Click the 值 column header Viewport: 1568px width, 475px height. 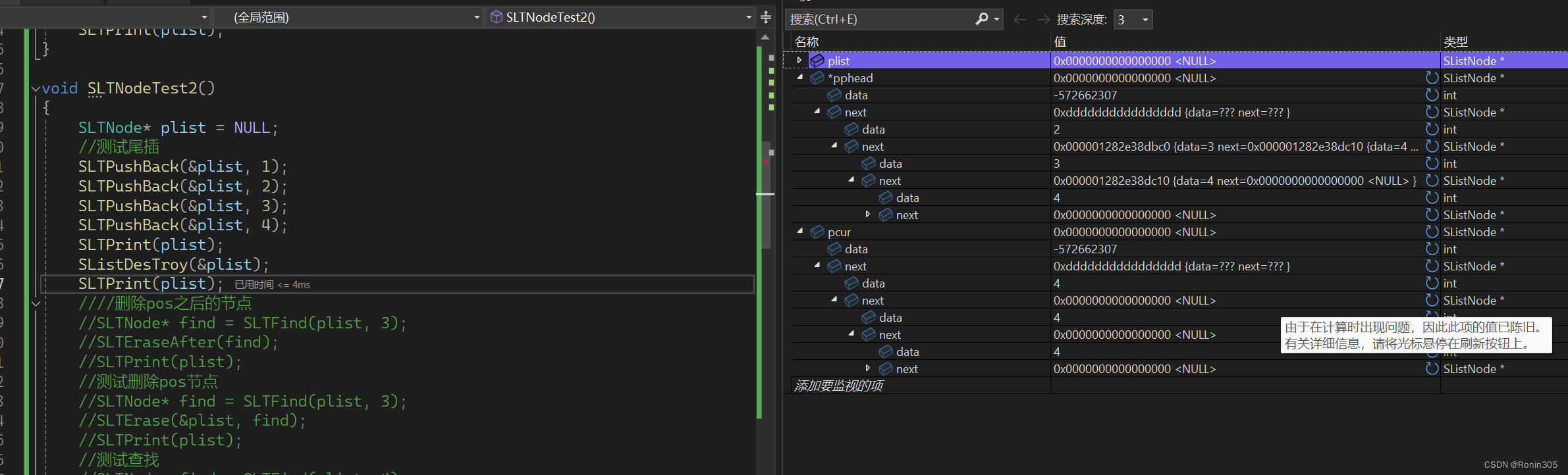point(1060,41)
